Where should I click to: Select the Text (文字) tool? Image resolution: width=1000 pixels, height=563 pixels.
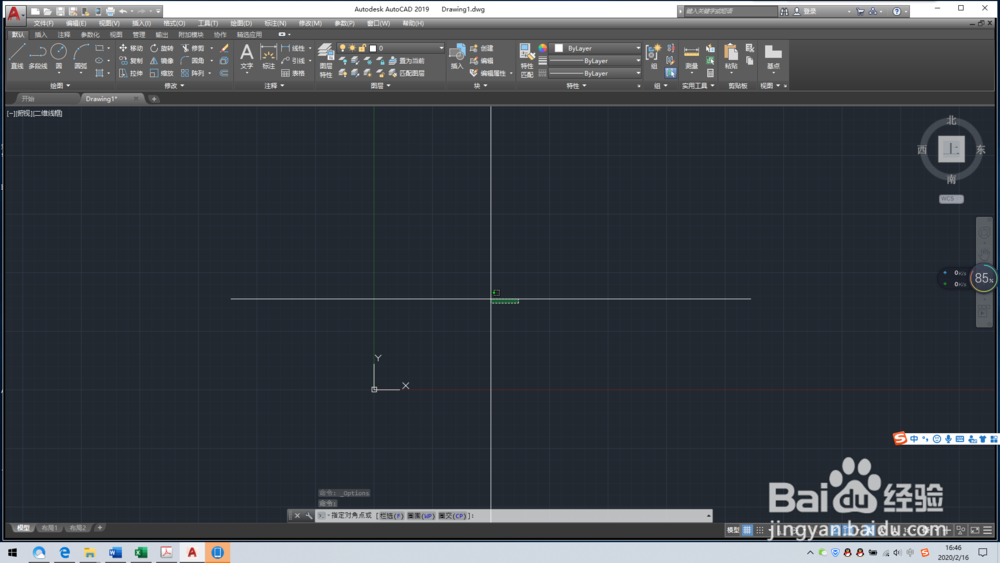point(247,56)
